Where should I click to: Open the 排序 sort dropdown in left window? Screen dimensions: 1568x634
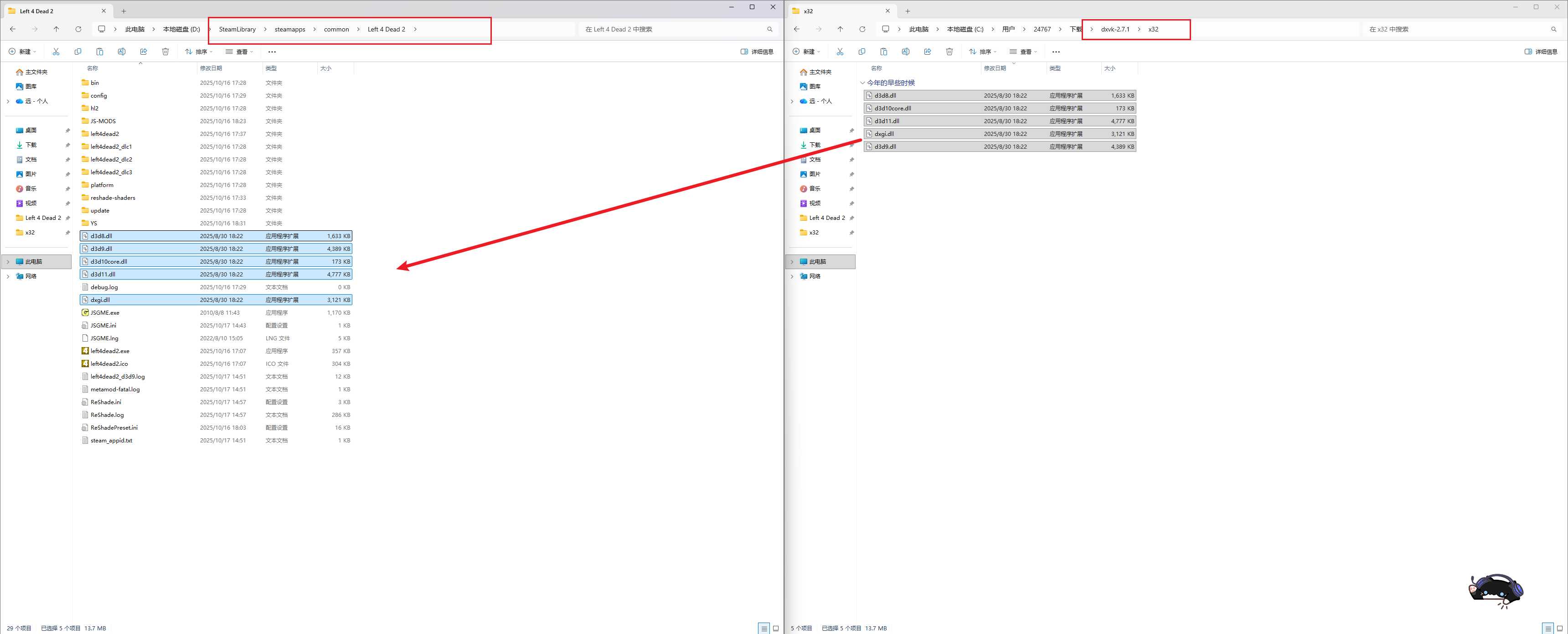tap(199, 52)
